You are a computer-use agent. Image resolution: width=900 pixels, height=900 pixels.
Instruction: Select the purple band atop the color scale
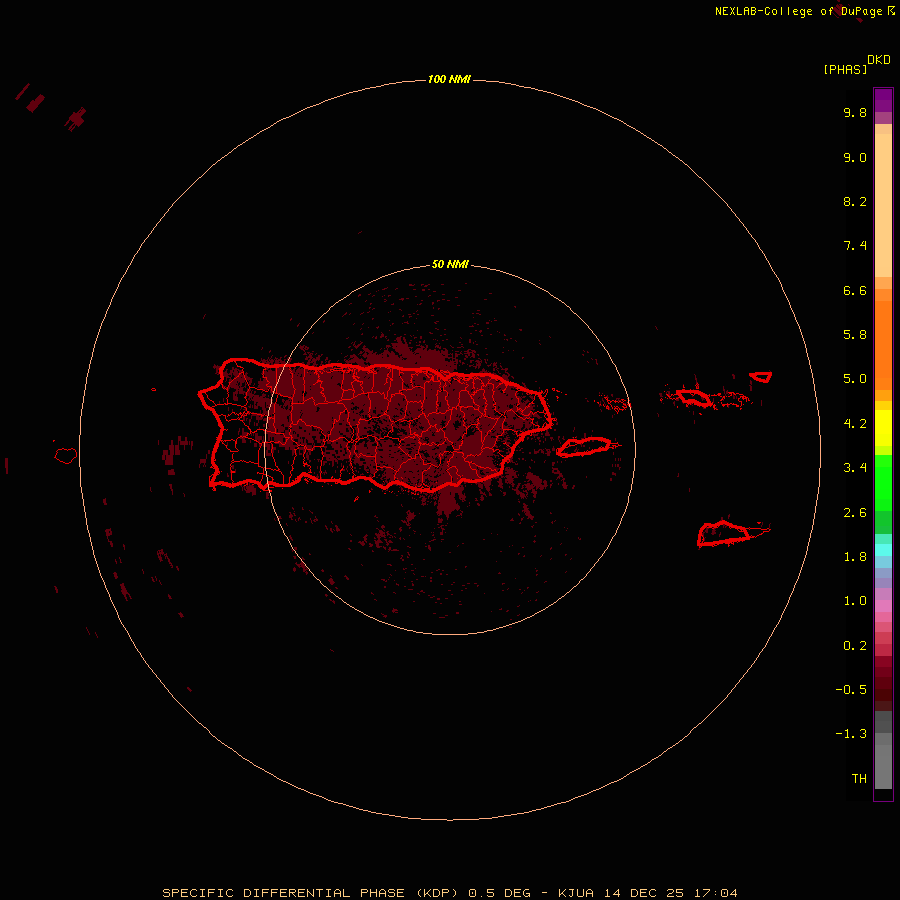pos(883,100)
